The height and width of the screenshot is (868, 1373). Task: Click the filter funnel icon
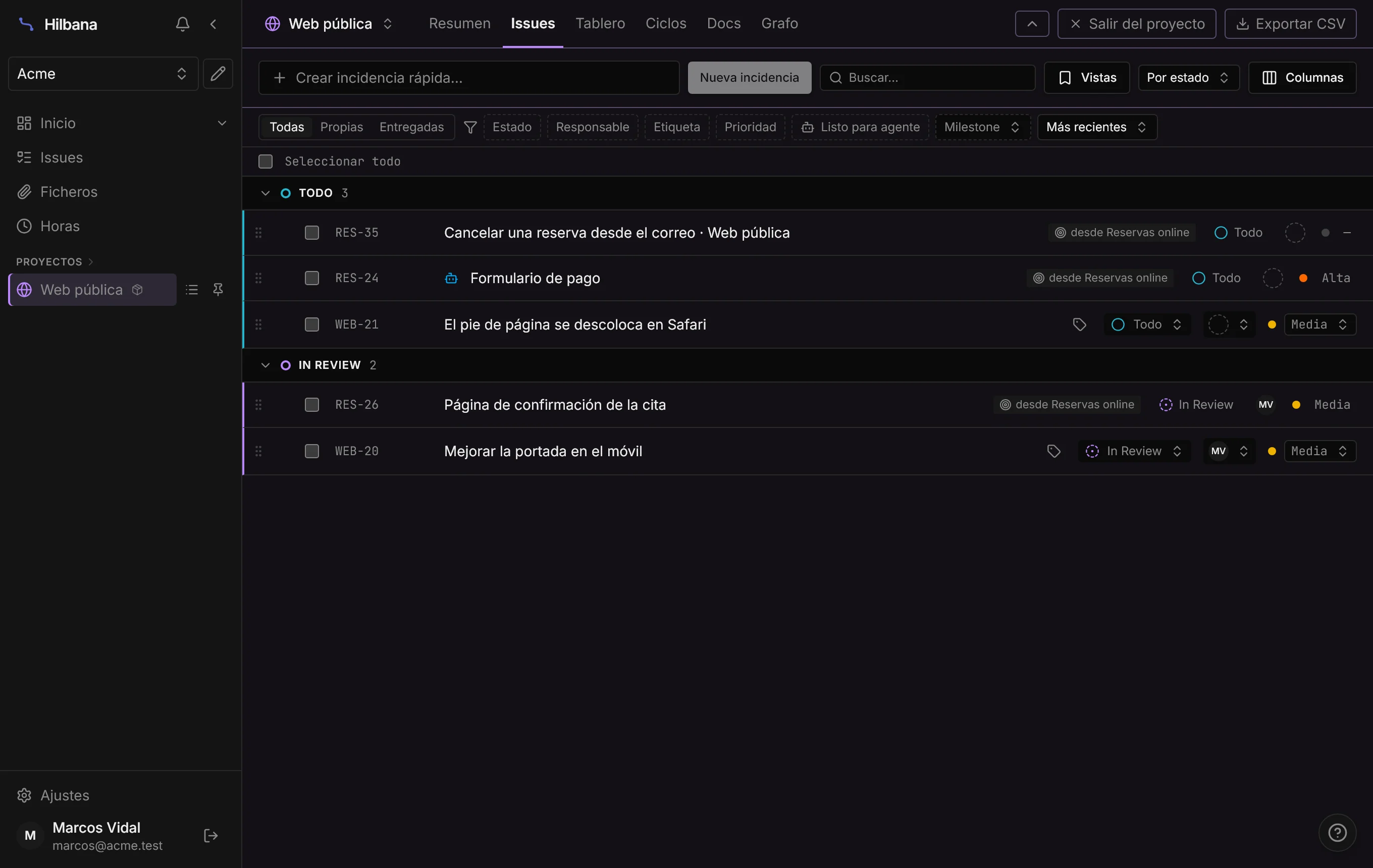click(x=470, y=127)
